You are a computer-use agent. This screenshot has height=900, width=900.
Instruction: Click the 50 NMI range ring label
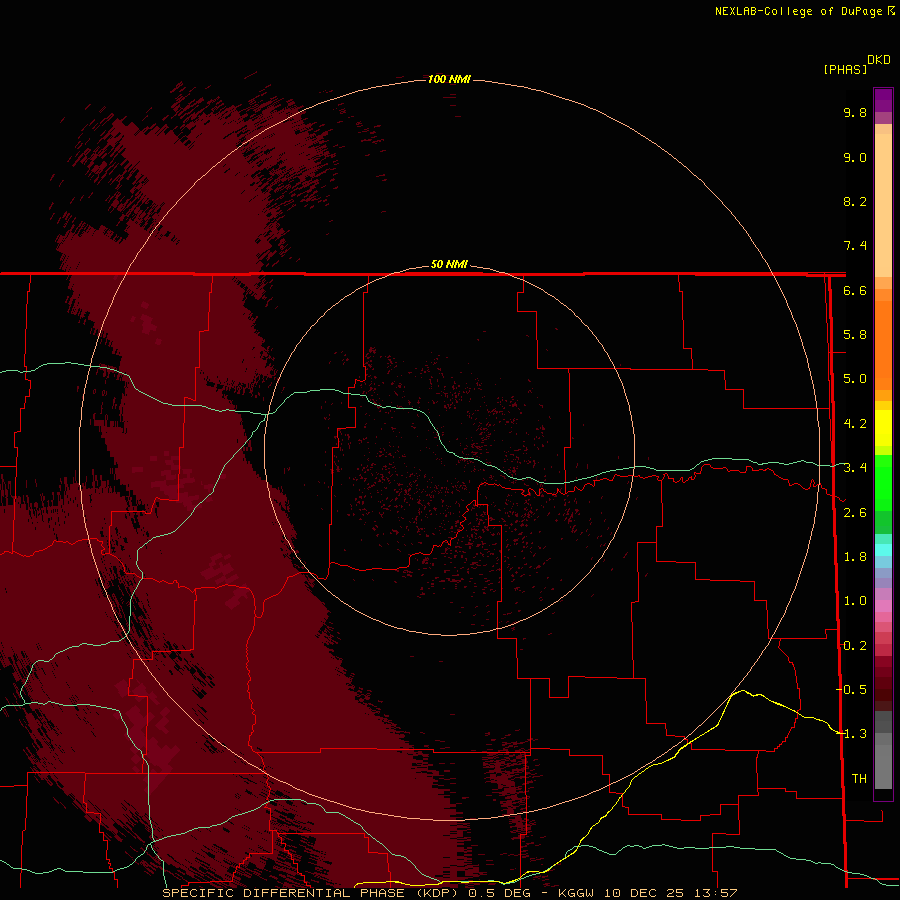(x=449, y=264)
